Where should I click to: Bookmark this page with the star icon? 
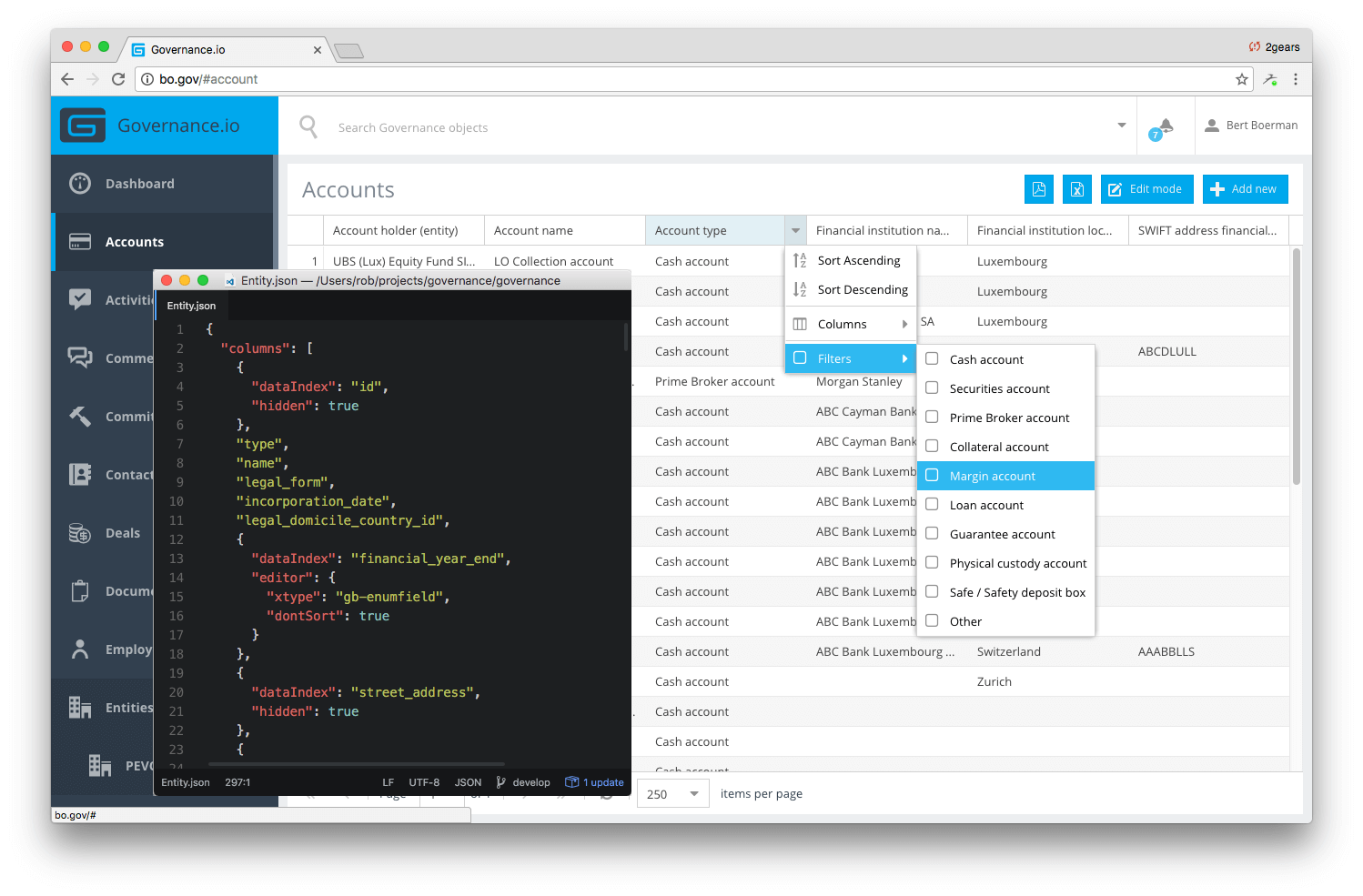point(1241,79)
